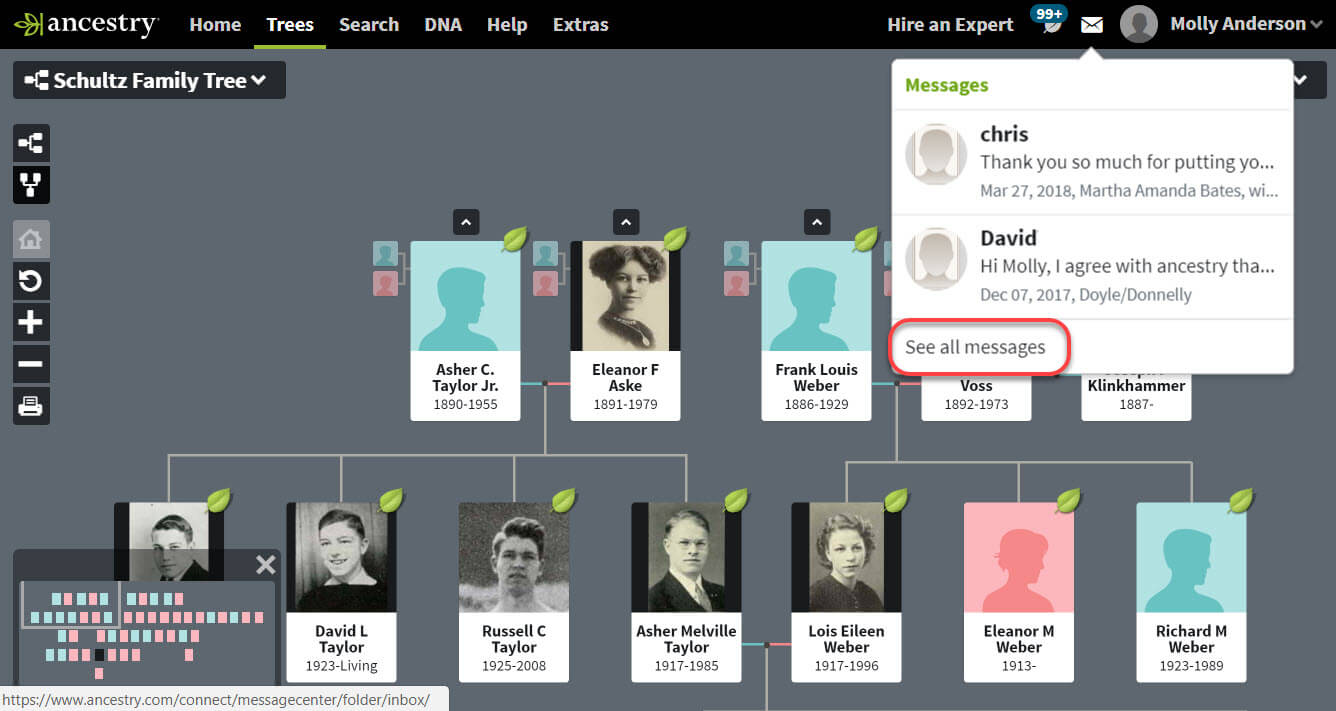Image resolution: width=1336 pixels, height=711 pixels.
Task: Switch to horizontal pedigree view
Action: click(31, 142)
